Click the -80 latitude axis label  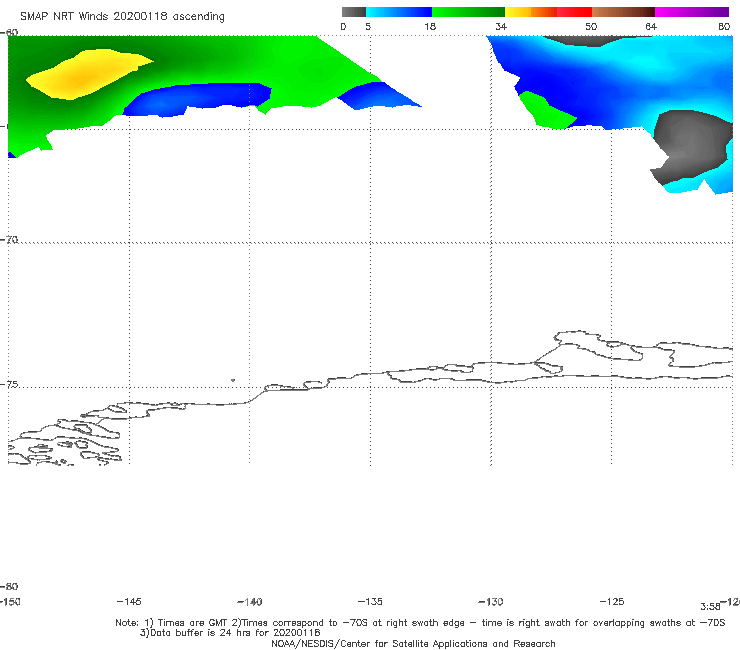9,586
